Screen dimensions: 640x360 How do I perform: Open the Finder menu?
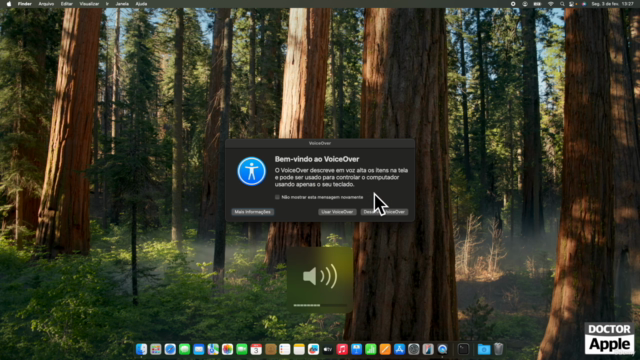24,4
